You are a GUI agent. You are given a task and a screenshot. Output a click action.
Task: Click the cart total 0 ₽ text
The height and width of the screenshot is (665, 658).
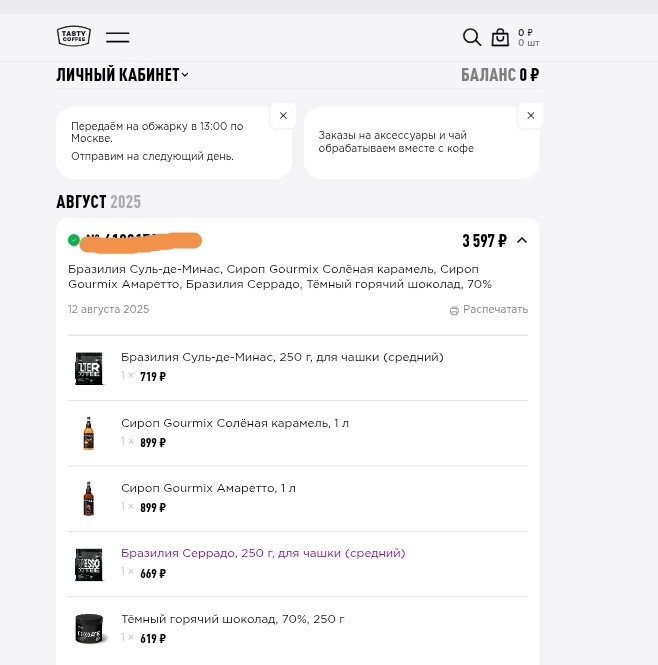[x=526, y=32]
